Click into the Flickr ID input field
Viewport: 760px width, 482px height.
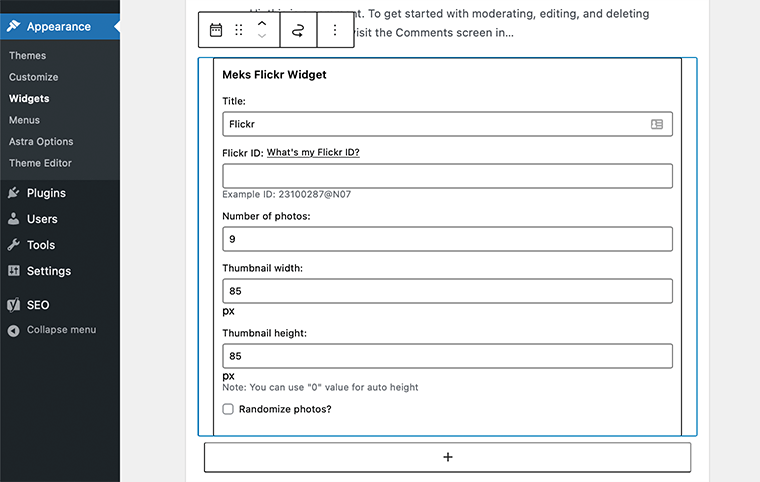tap(447, 176)
